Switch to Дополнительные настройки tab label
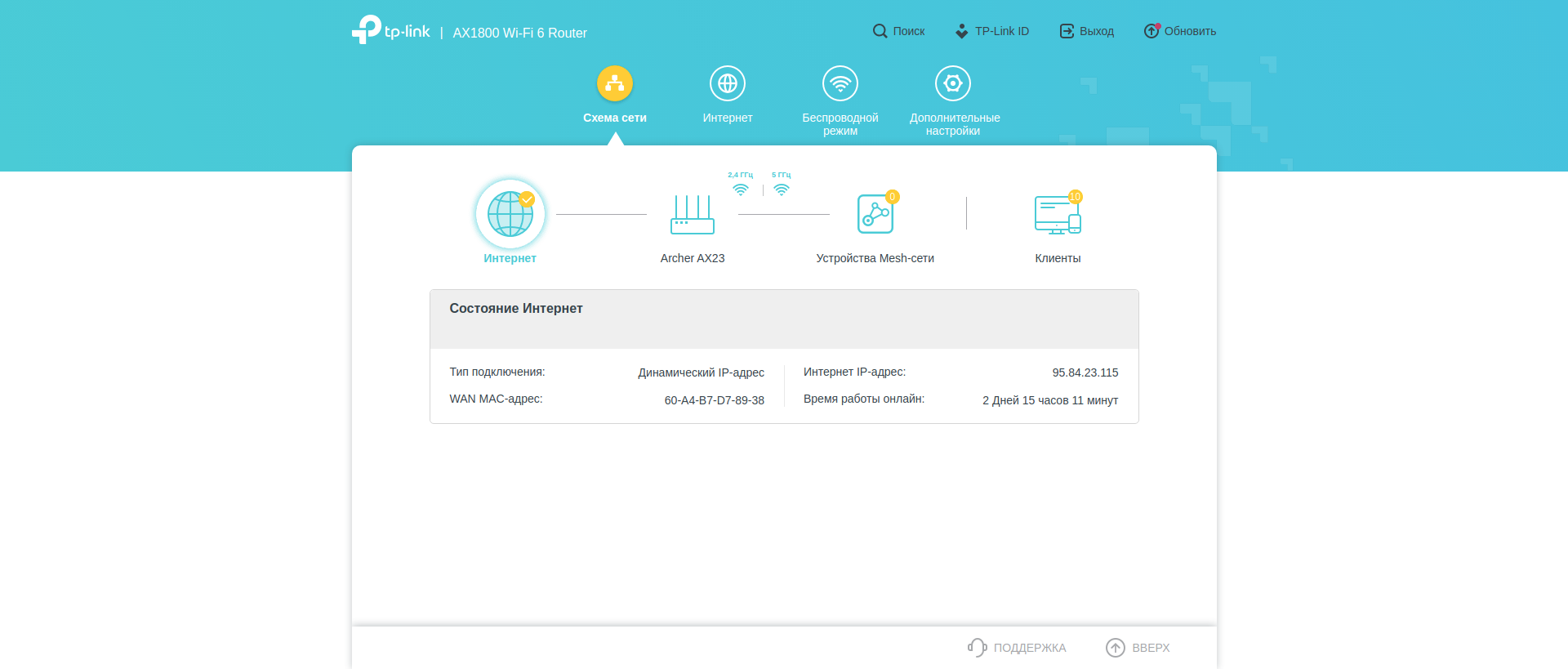The height and width of the screenshot is (669, 1568). pyautogui.click(x=955, y=124)
